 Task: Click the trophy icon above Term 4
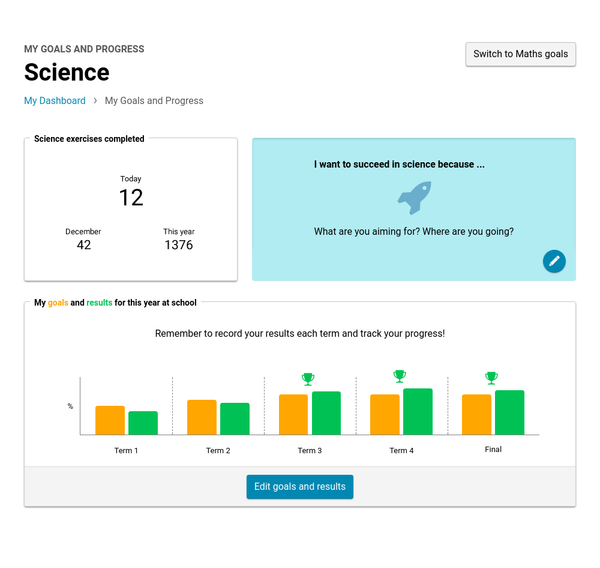tap(400, 376)
